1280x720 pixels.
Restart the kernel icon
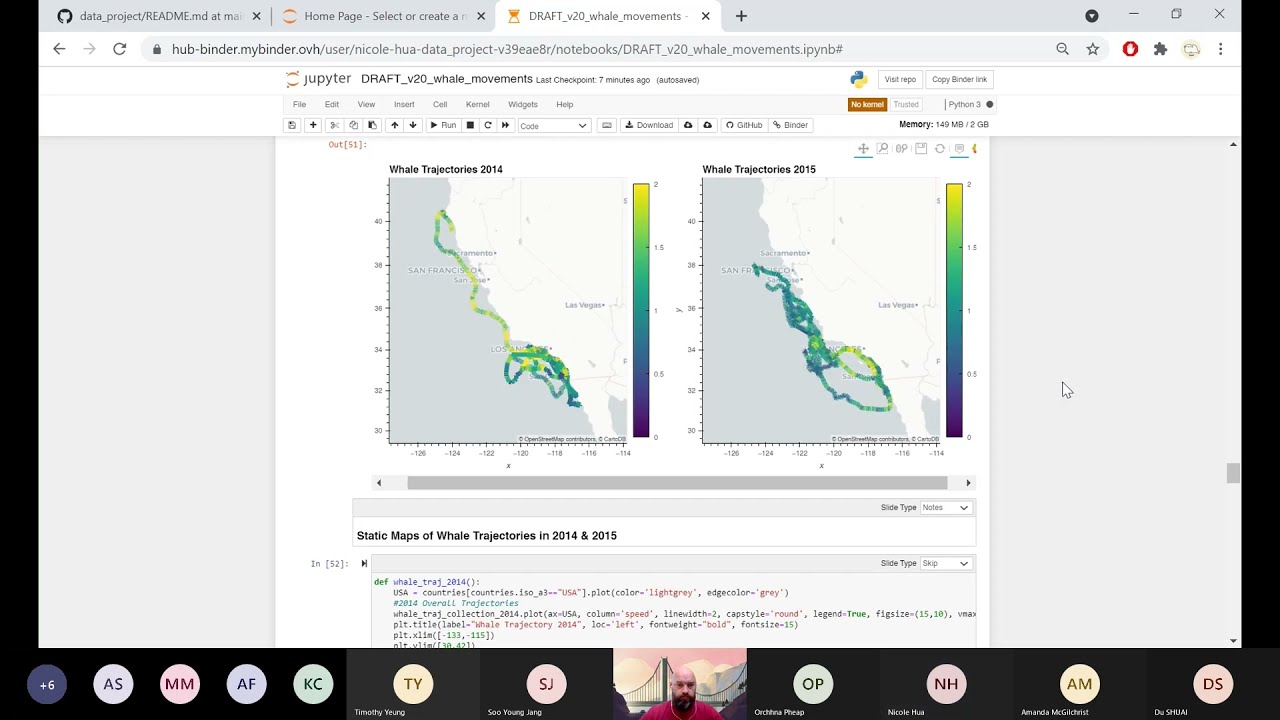pyautogui.click(x=488, y=125)
